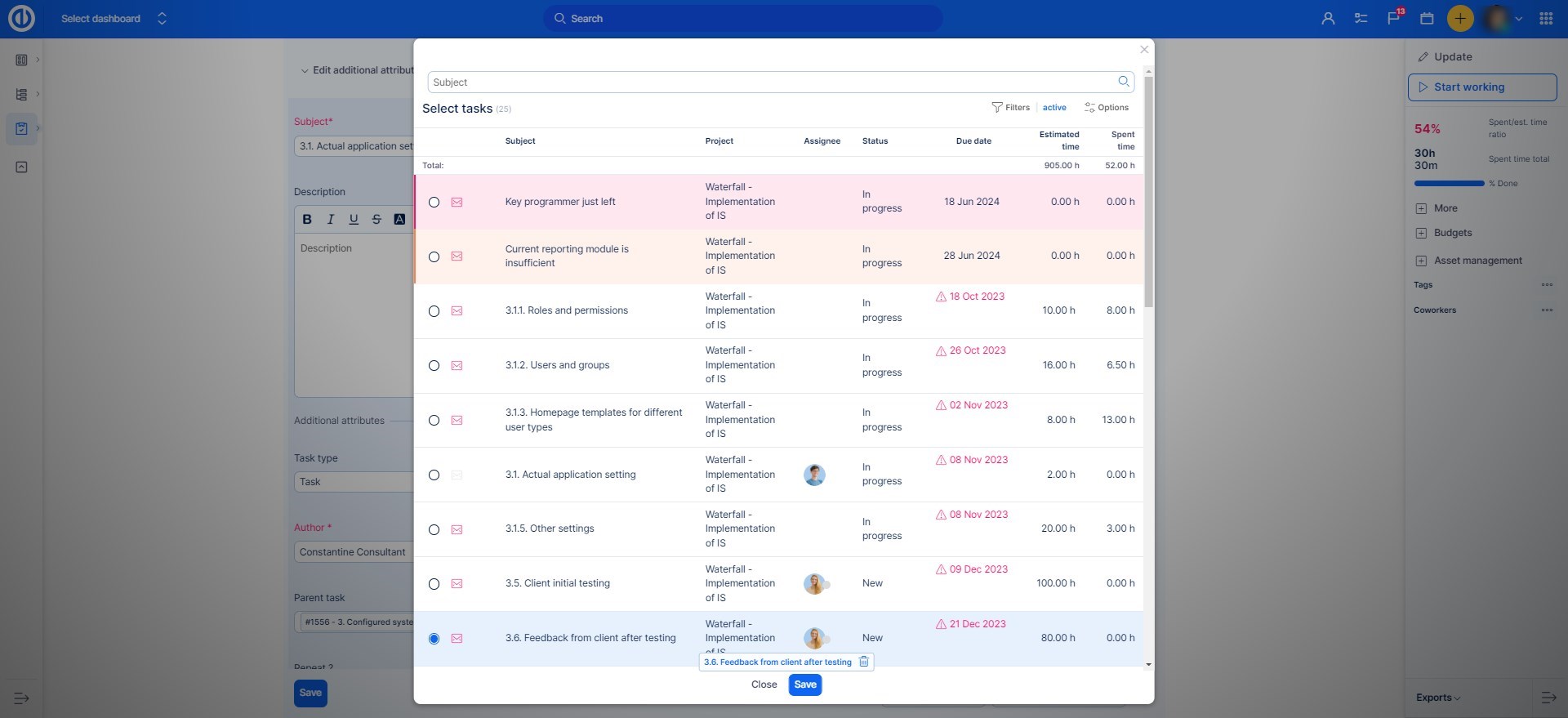Open Filters in the task picker
1568x718 pixels.
1010,107
